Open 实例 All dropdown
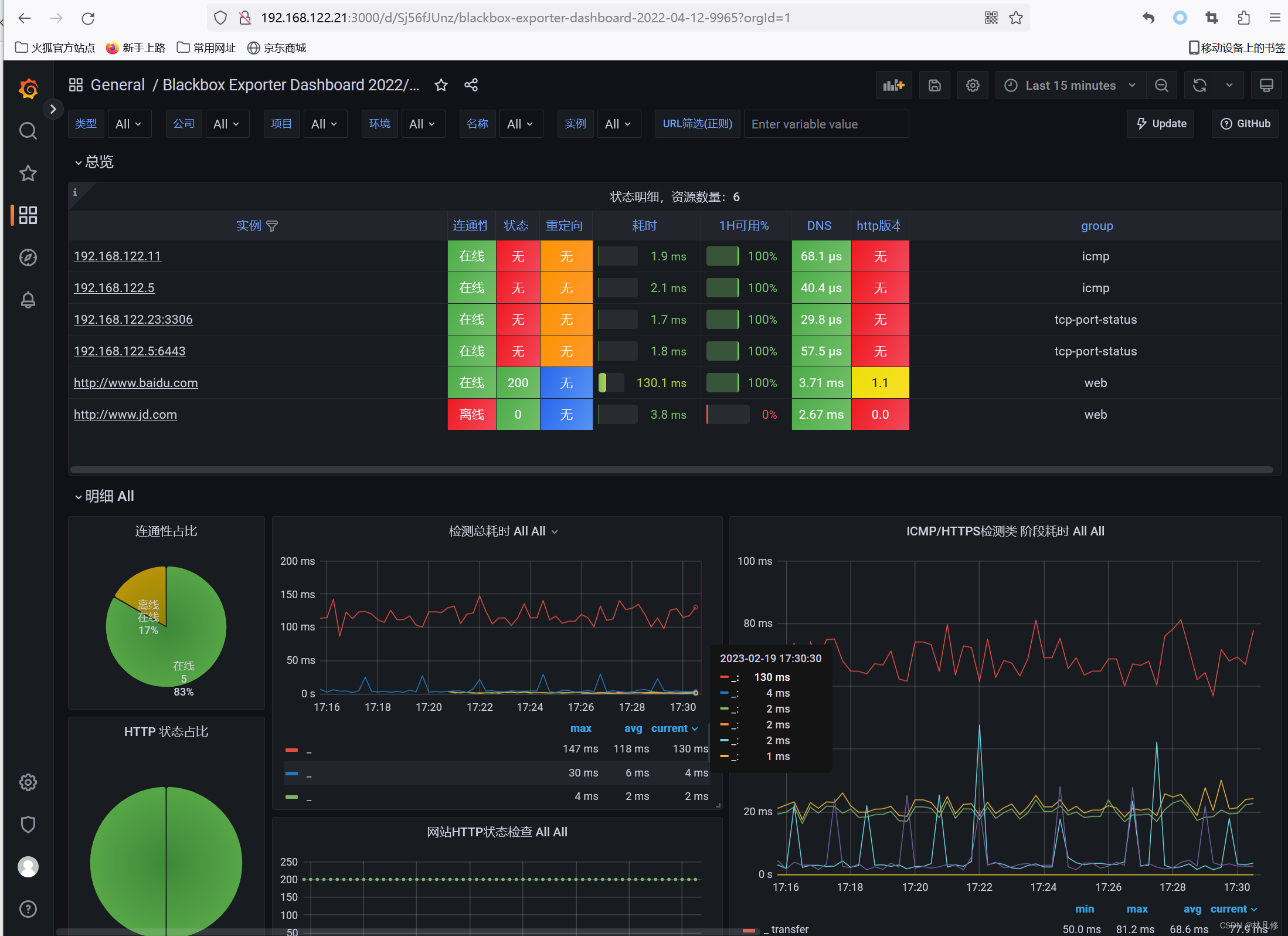 tap(618, 124)
